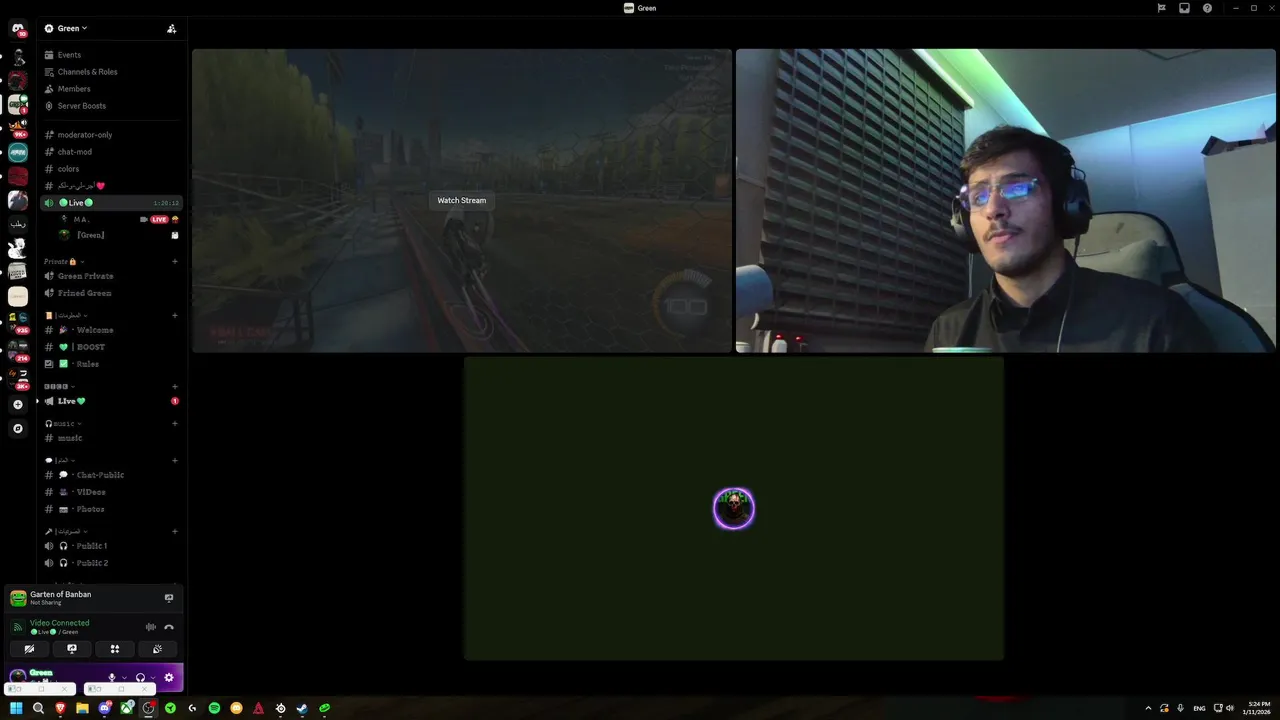Open Spotify from the taskbar
The image size is (1280, 720).
point(214,708)
